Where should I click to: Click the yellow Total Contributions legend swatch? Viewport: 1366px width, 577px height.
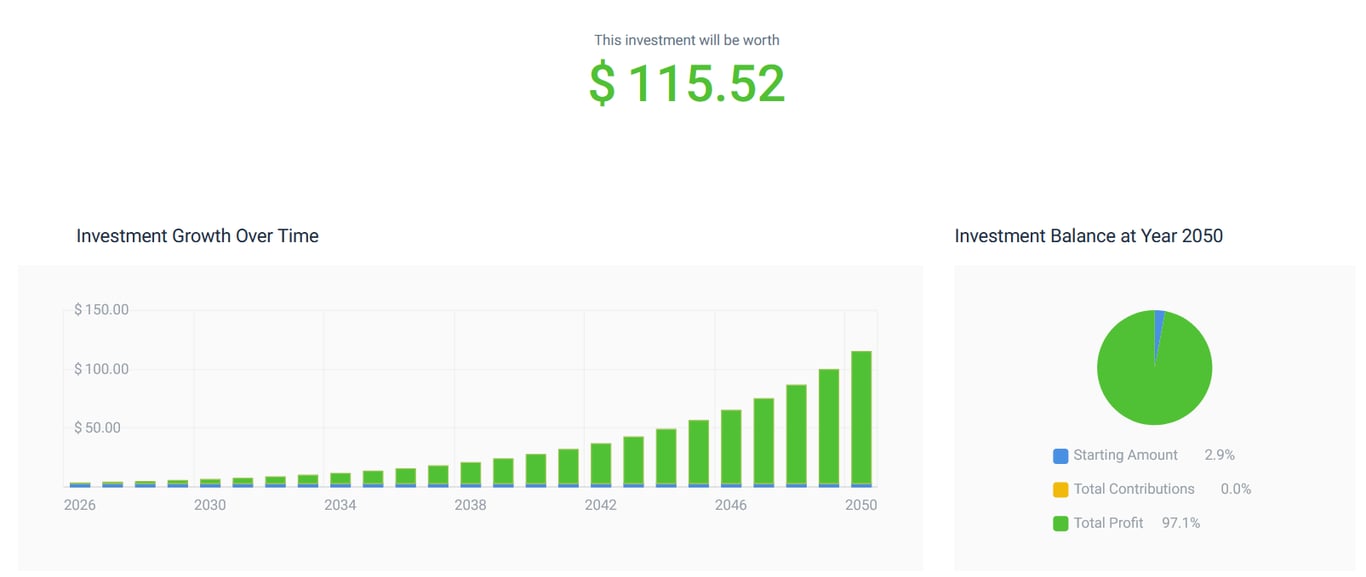1060,490
